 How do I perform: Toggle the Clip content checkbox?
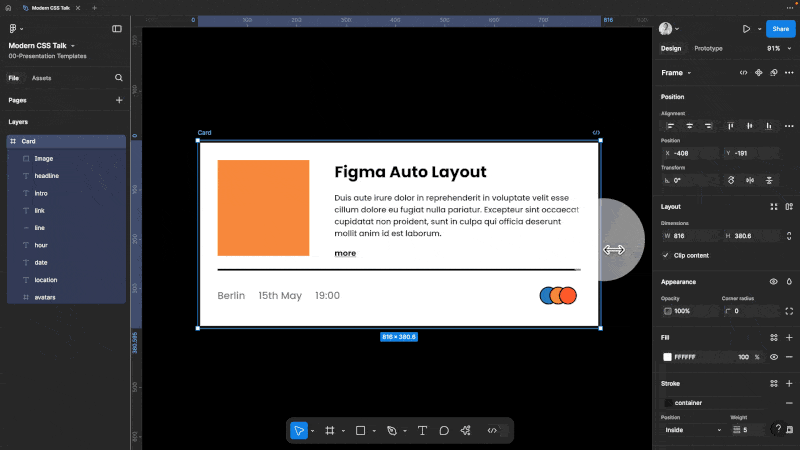tap(665, 255)
